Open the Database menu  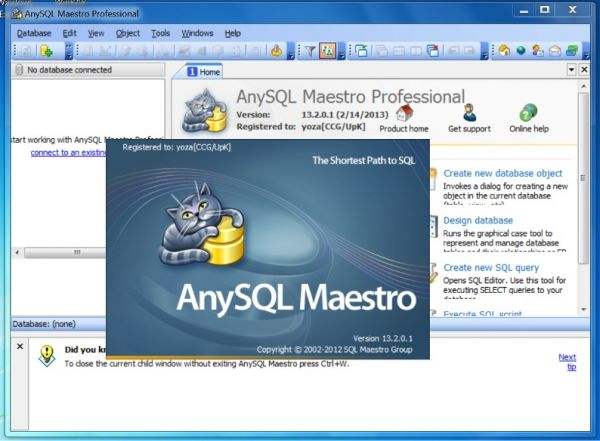coord(34,33)
